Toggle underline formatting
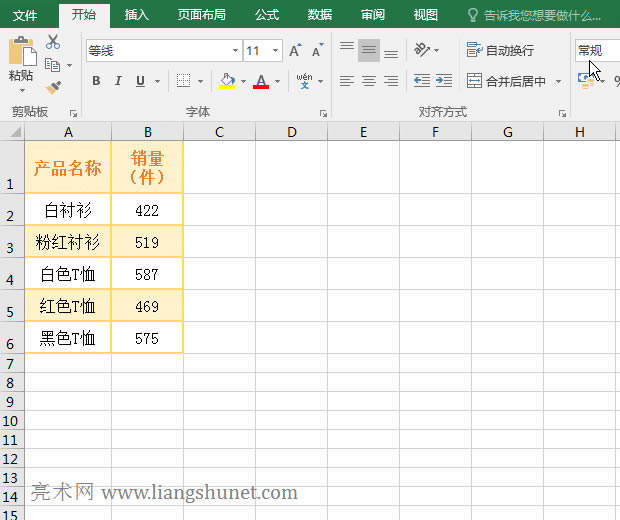Screen dimensions: 620x520 point(140,81)
